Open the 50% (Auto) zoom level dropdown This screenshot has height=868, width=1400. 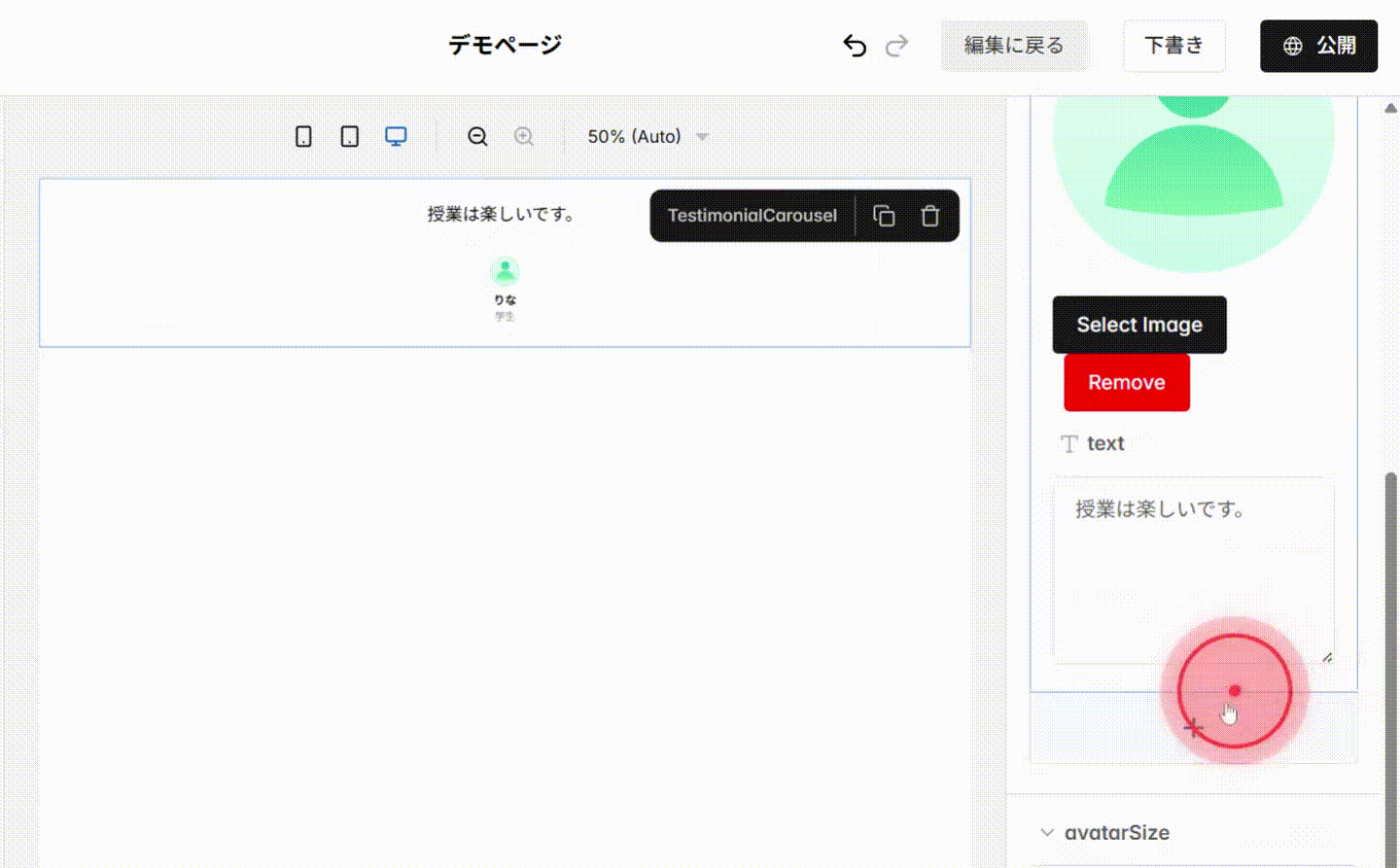click(x=645, y=136)
